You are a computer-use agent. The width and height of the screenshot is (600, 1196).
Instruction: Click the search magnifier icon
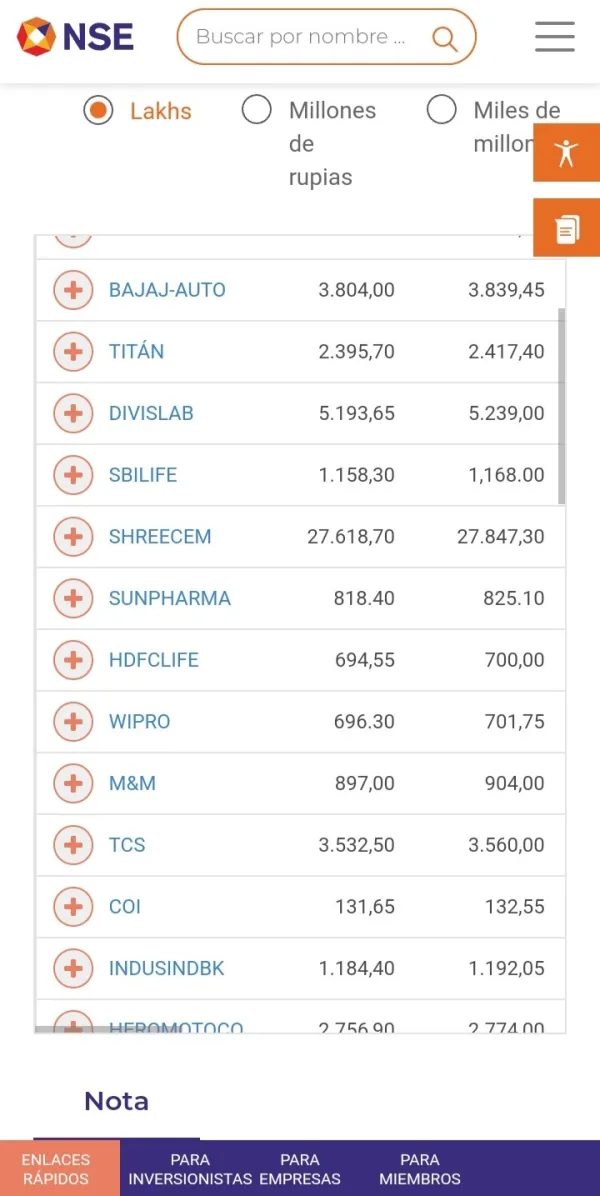[x=444, y=38]
